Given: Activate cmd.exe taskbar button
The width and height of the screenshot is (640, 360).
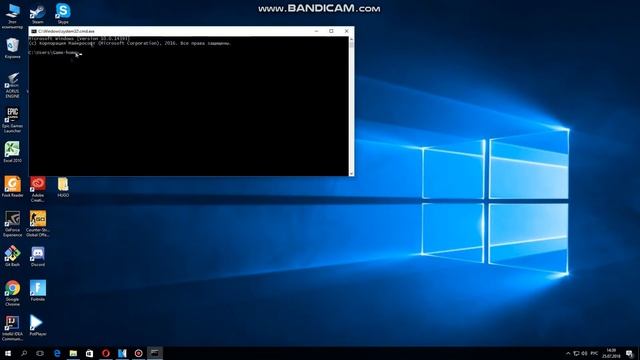Looking at the screenshot, I should click(155, 353).
